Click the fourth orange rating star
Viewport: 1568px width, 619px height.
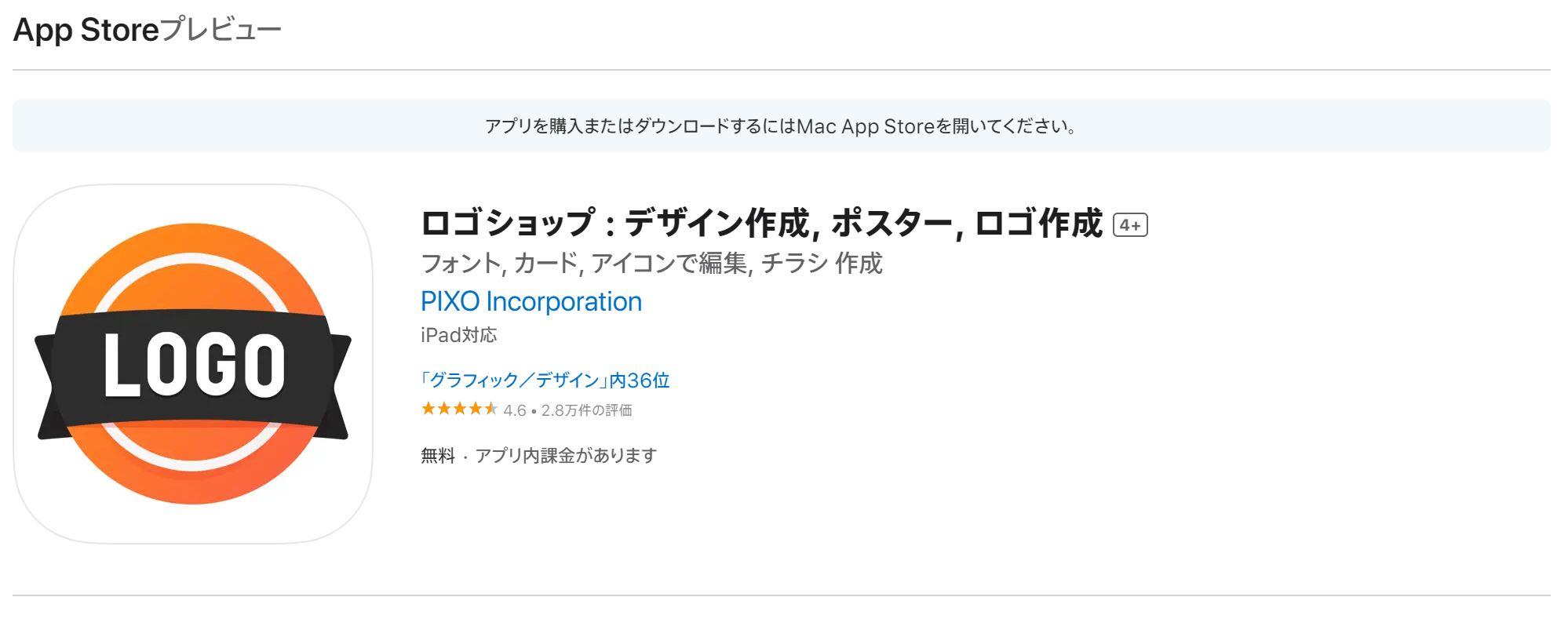[x=476, y=409]
